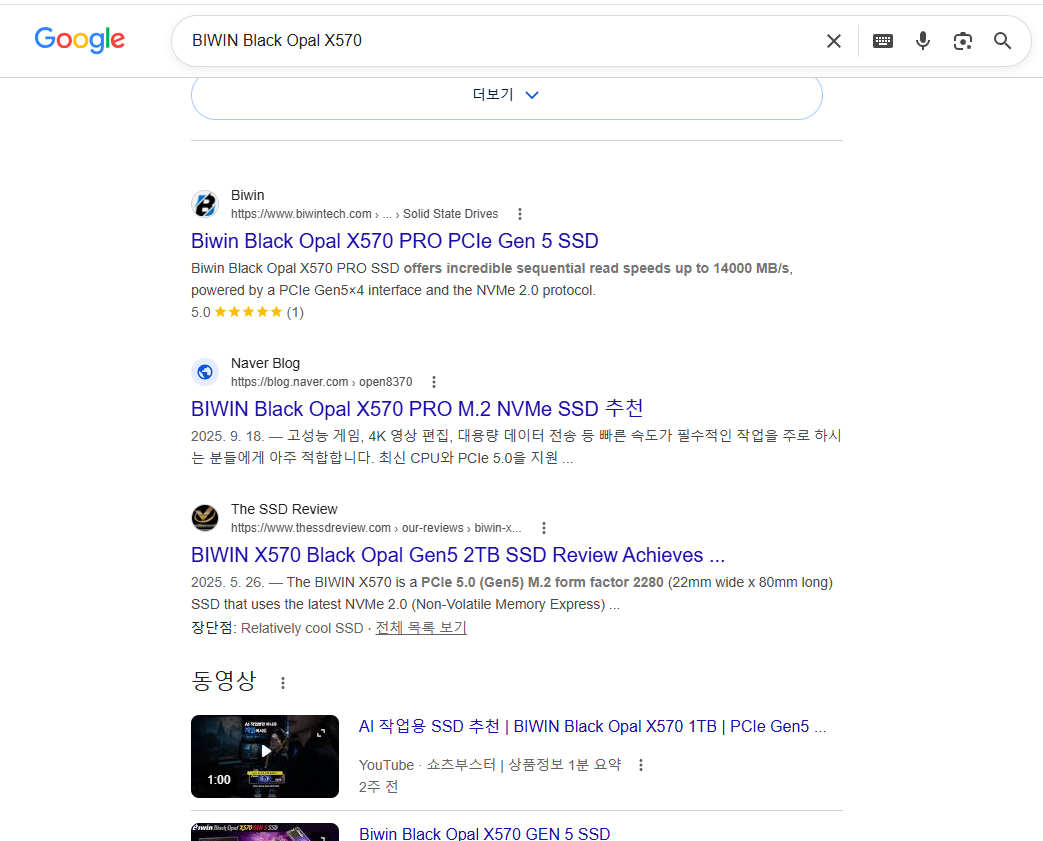This screenshot has width=1043, height=841.
Task: Open the on-screen keyboard input tool
Action: point(883,41)
